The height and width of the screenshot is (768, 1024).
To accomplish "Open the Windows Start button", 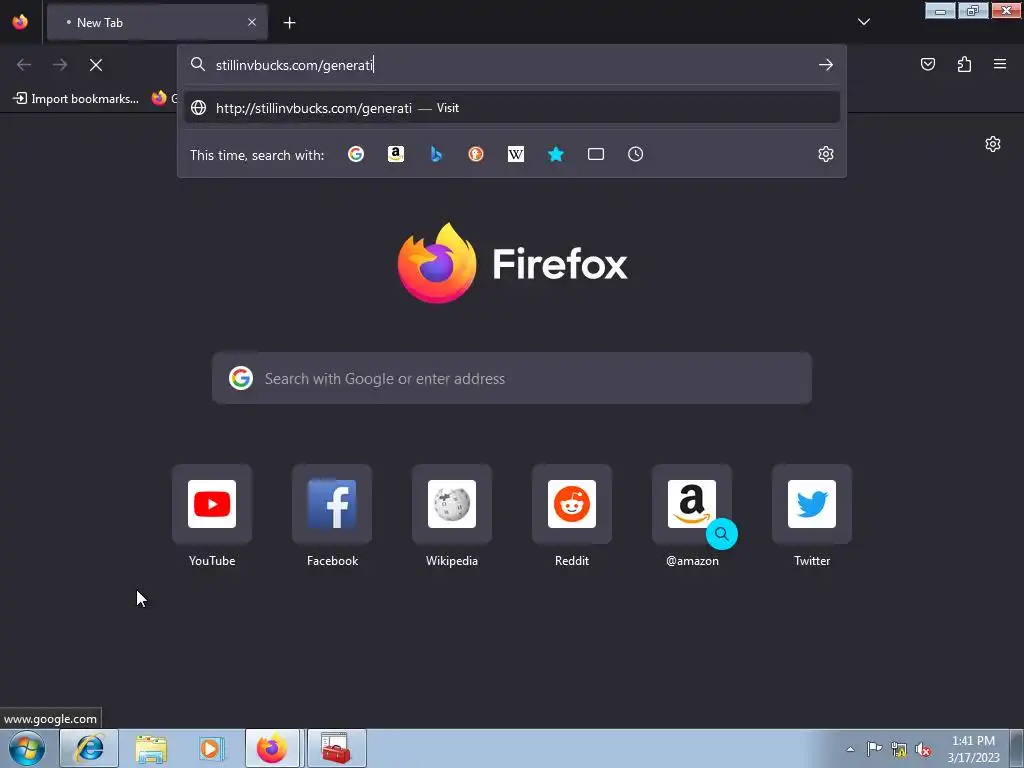I will click(x=27, y=748).
